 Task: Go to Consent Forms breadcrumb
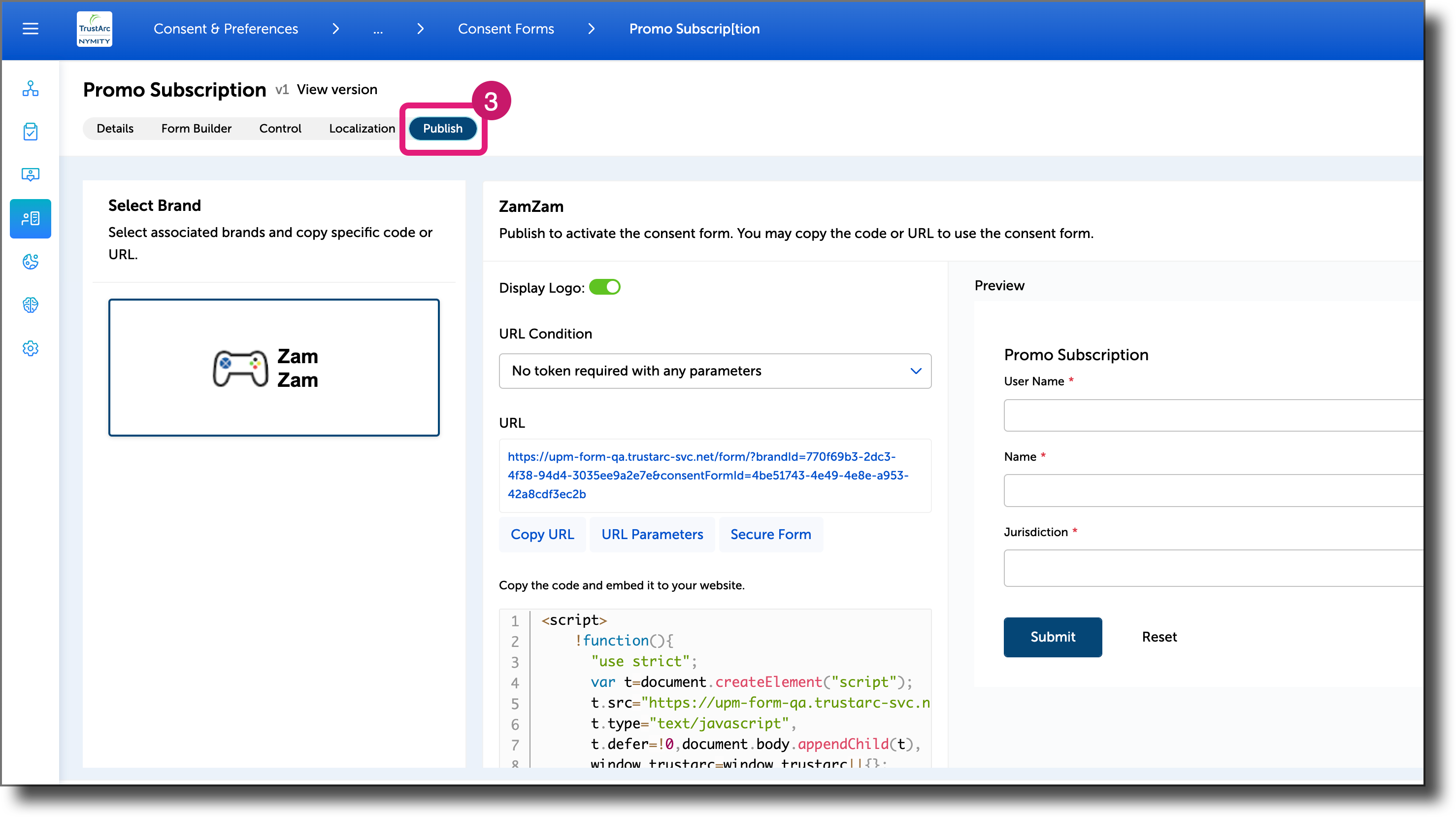point(506,29)
